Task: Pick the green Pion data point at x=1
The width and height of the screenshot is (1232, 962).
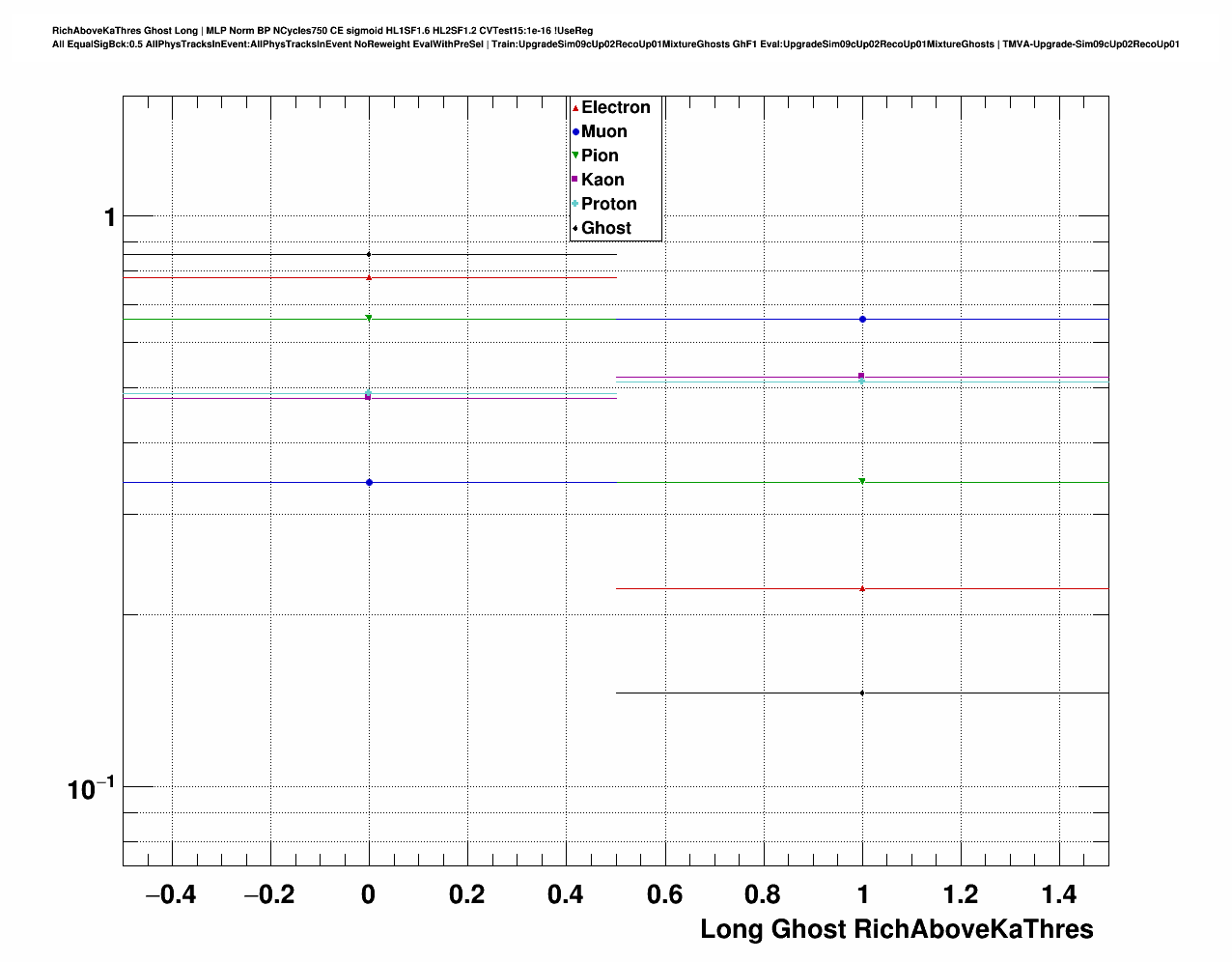Action: coord(862,481)
